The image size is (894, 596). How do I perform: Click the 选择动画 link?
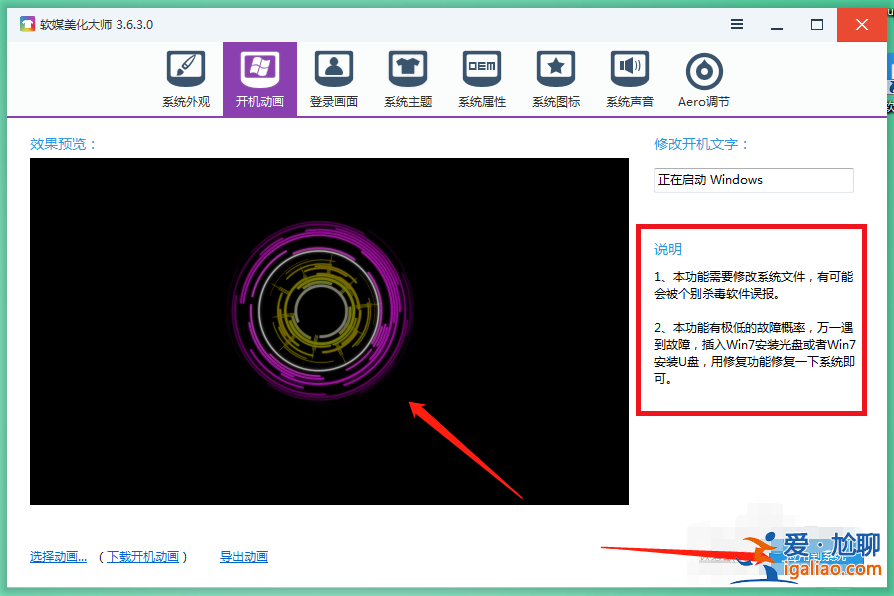point(57,556)
